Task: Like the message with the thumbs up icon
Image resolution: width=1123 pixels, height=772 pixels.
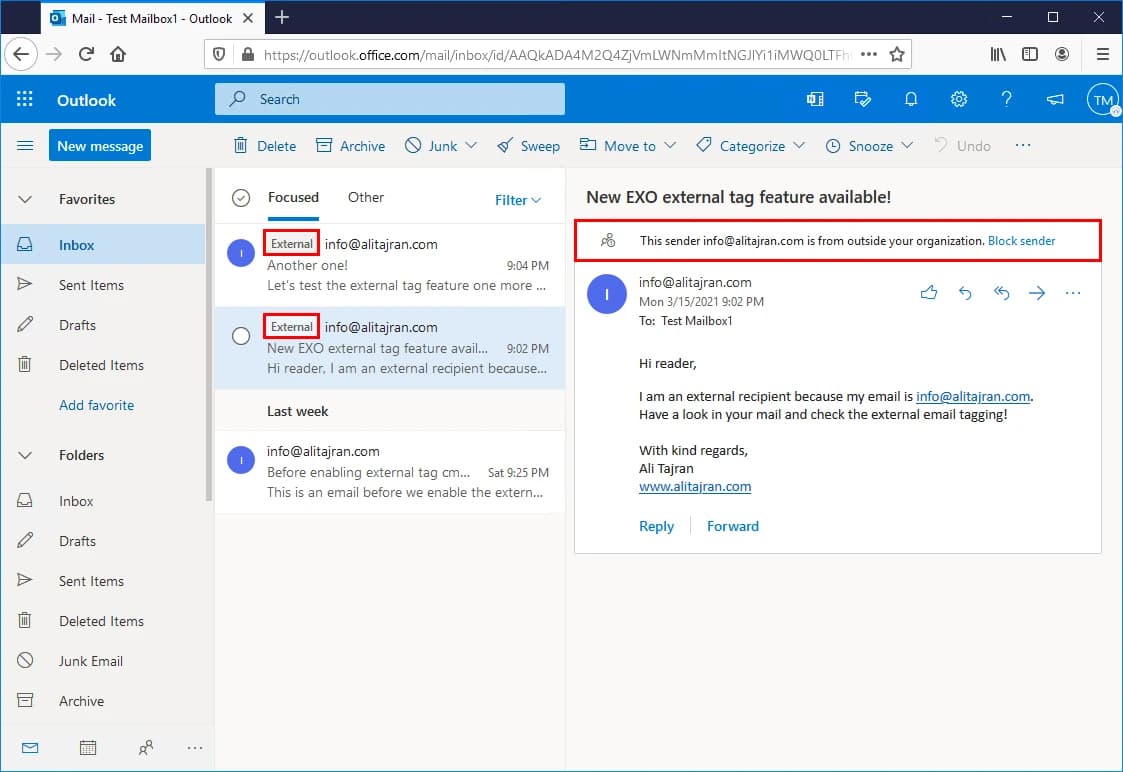Action: coord(929,292)
